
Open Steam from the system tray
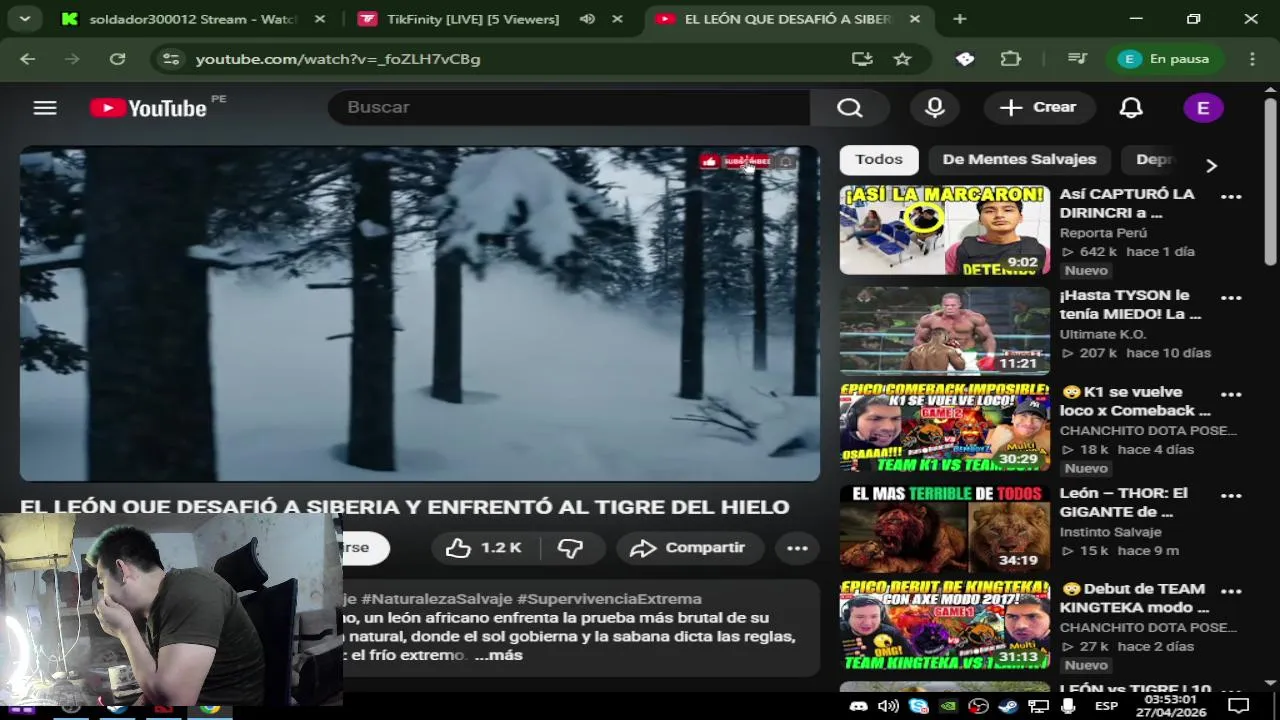pos(1008,707)
